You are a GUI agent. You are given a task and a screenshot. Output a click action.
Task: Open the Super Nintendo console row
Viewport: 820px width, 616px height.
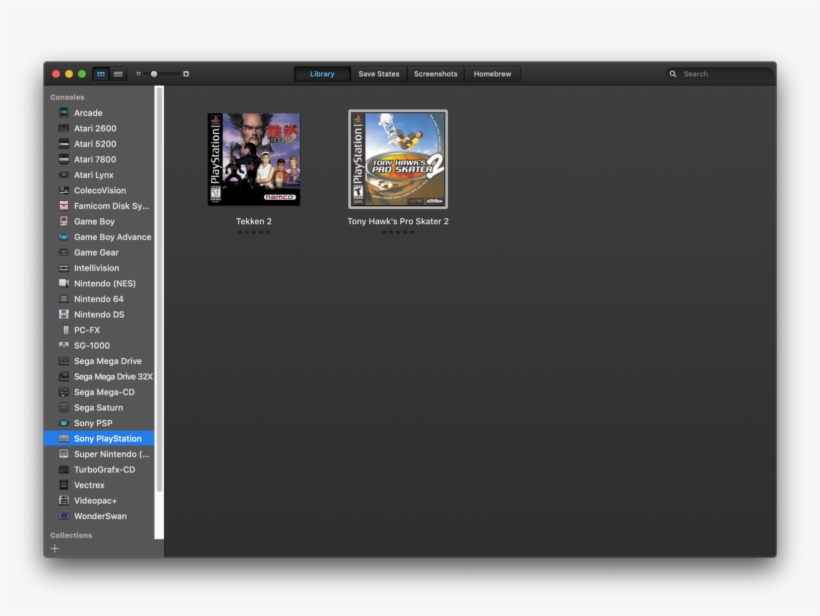pos(99,454)
